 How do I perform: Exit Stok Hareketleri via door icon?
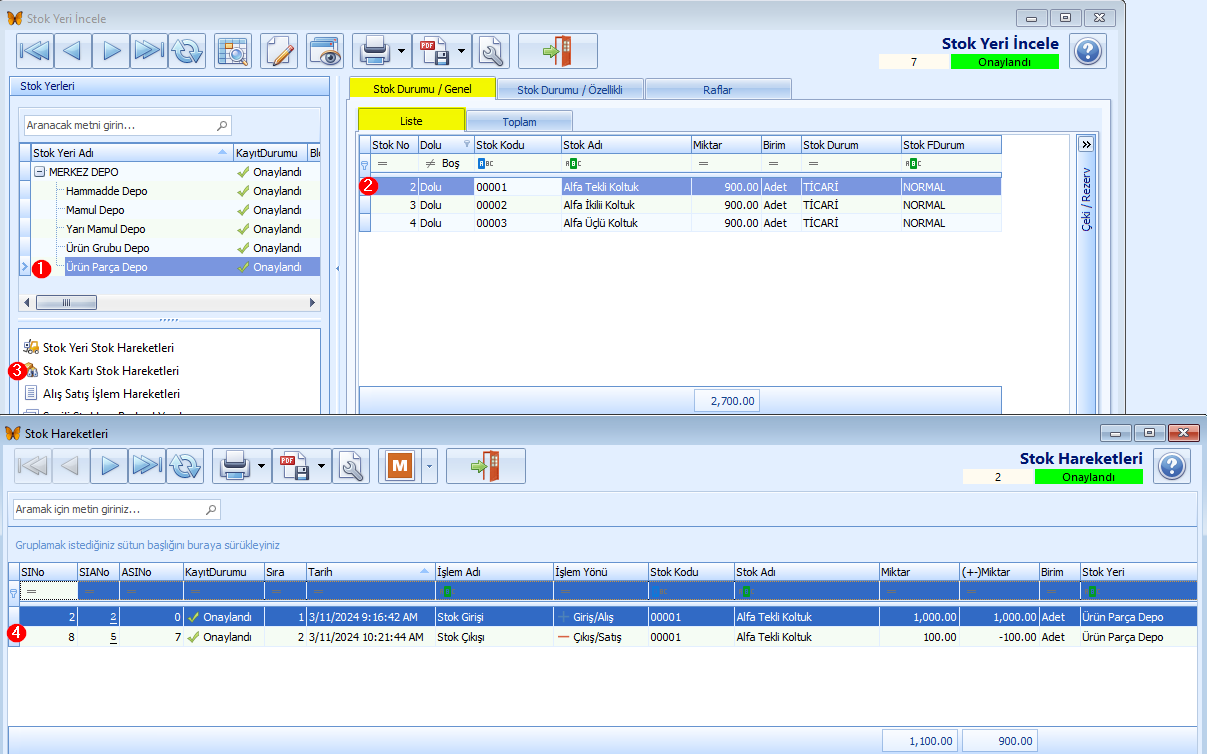(x=486, y=465)
